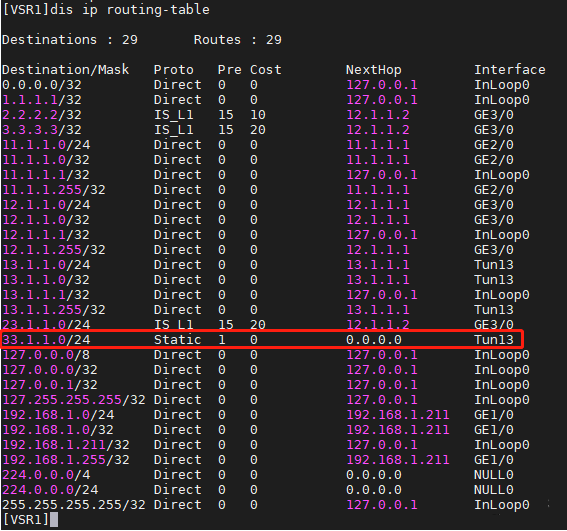Click the Destination/Mask column header
Screen dimensions: 567x531
(x=65, y=69)
